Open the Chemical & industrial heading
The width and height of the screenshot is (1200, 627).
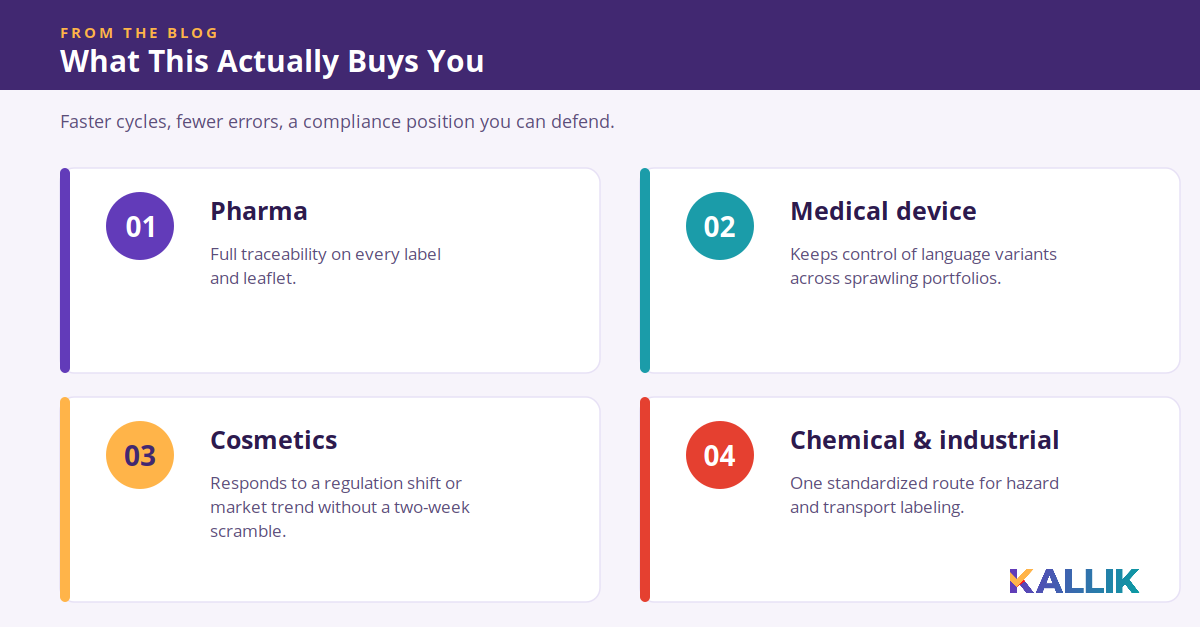tap(925, 440)
